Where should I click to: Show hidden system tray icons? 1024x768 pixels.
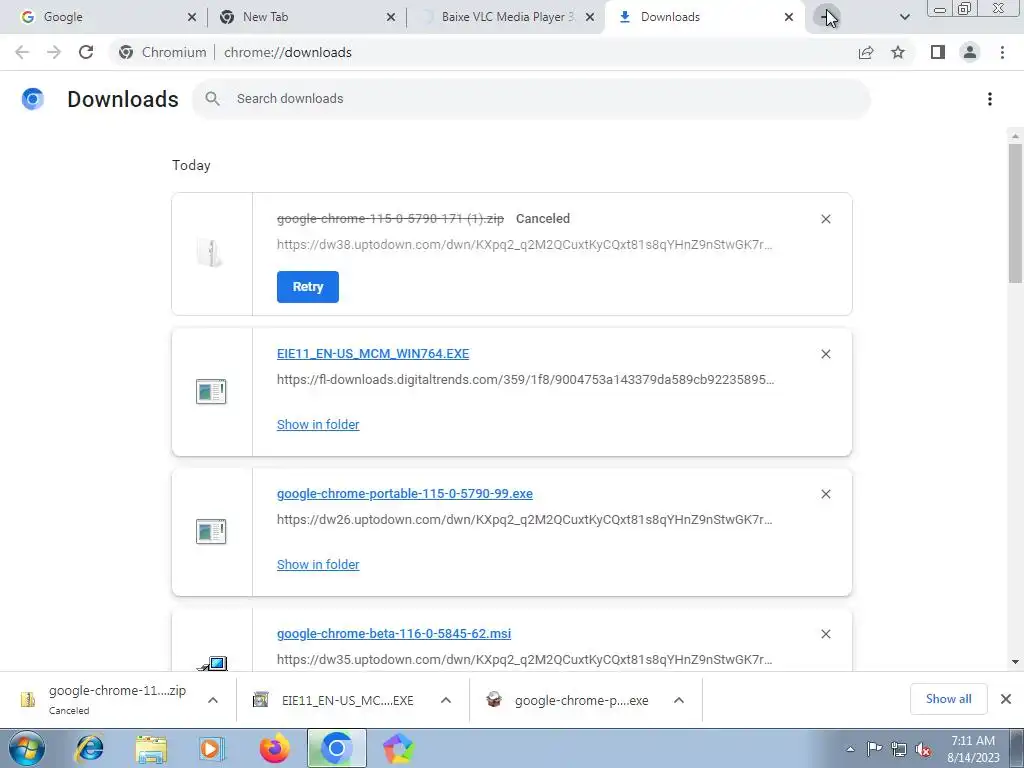coord(850,749)
